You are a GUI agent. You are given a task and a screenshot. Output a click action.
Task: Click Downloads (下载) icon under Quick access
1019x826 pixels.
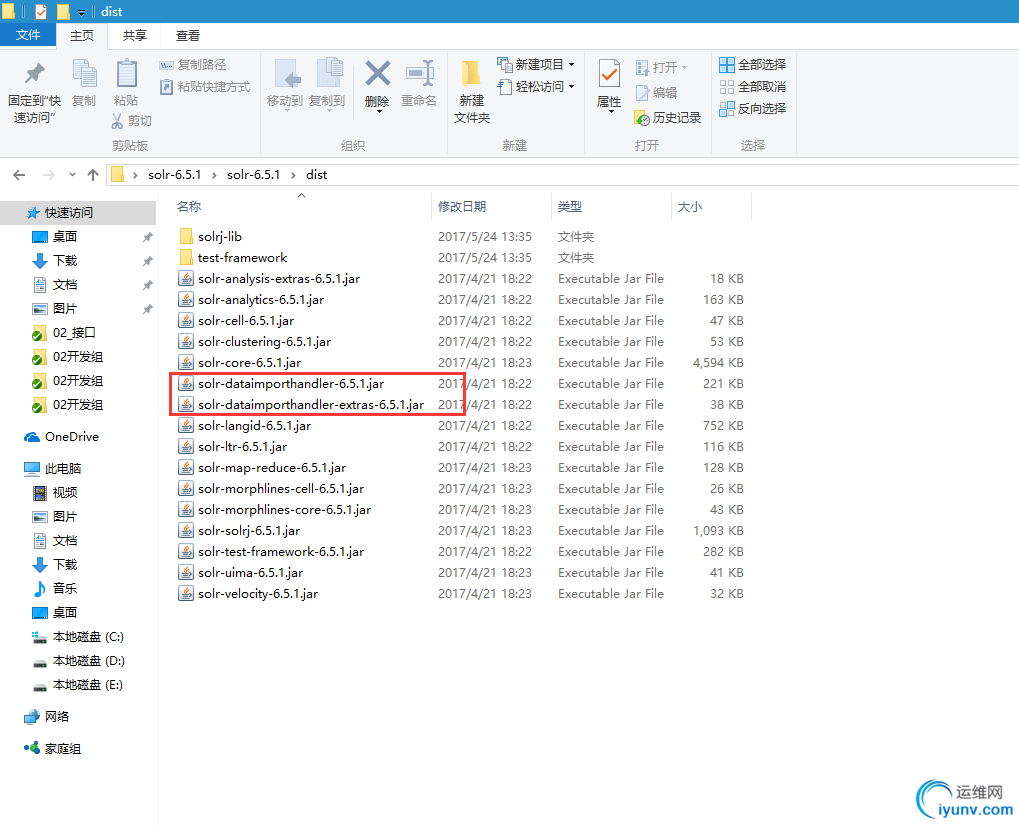tap(40, 261)
